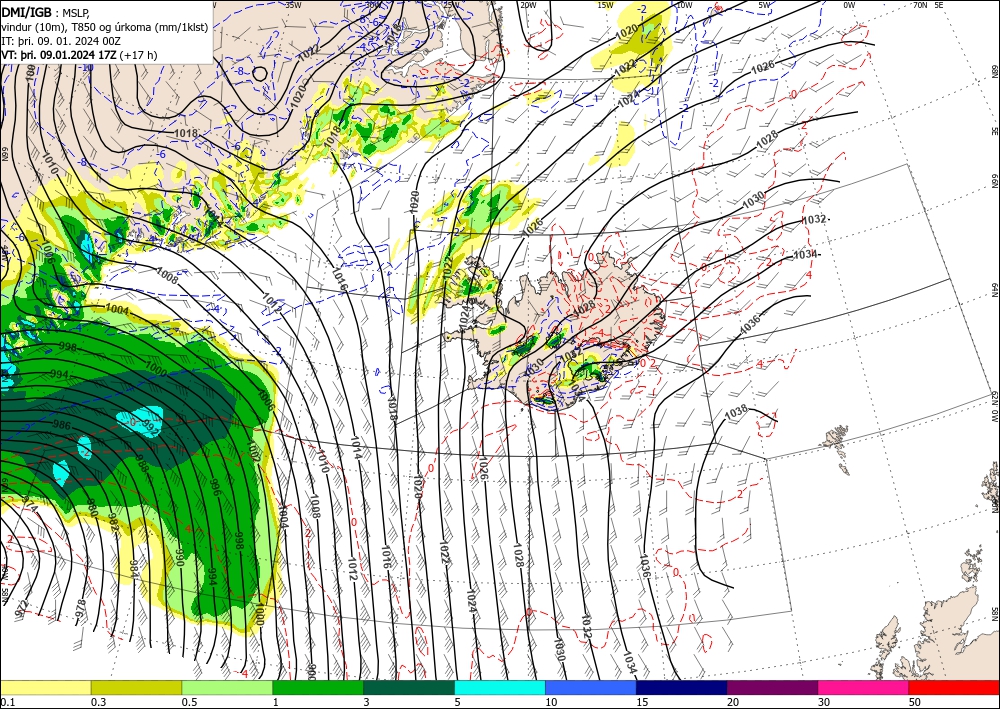Click the "50" legend value
Screen dimensions: 1000x709
[915, 702]
